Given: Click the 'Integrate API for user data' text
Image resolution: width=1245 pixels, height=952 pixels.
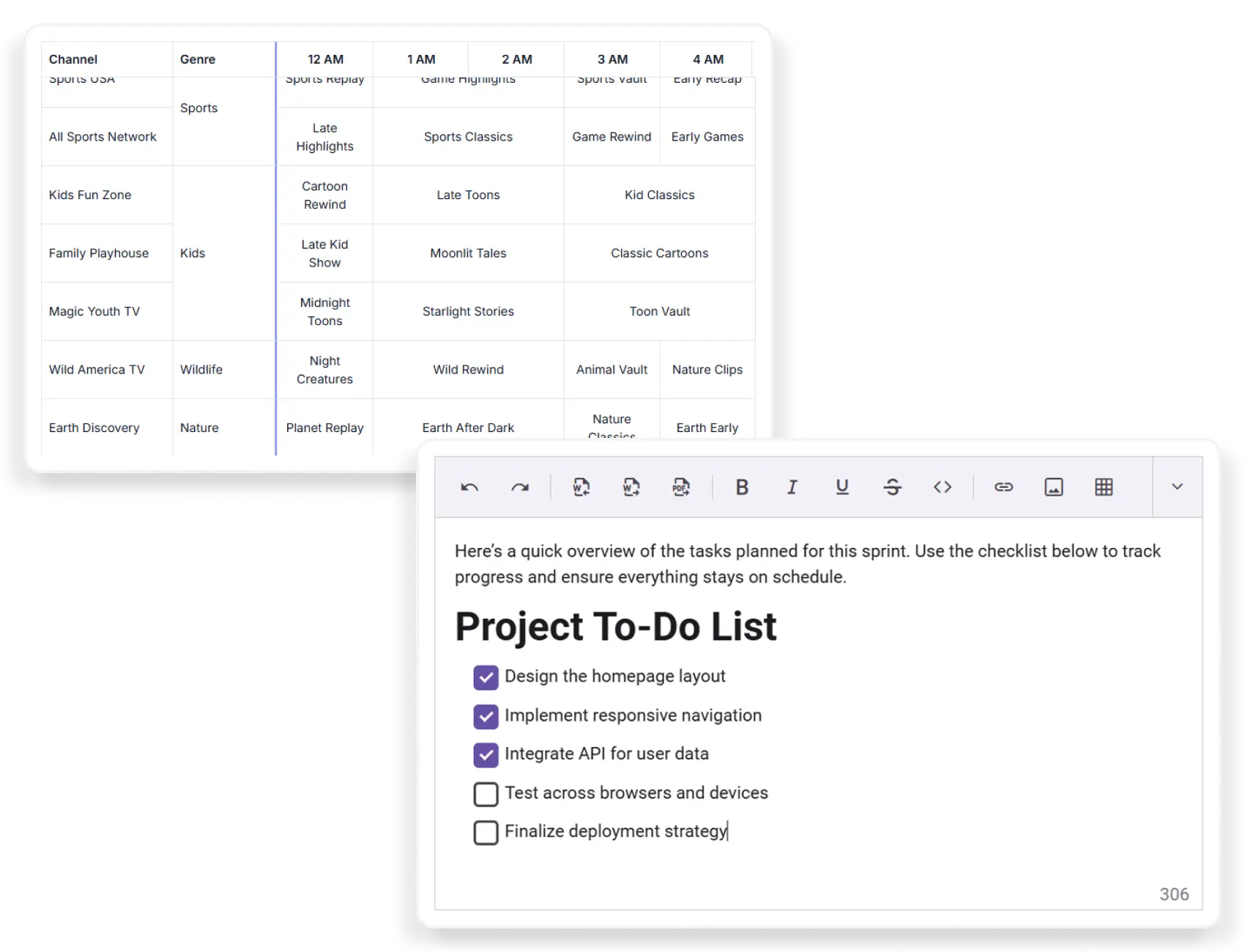Looking at the screenshot, I should coord(606,754).
